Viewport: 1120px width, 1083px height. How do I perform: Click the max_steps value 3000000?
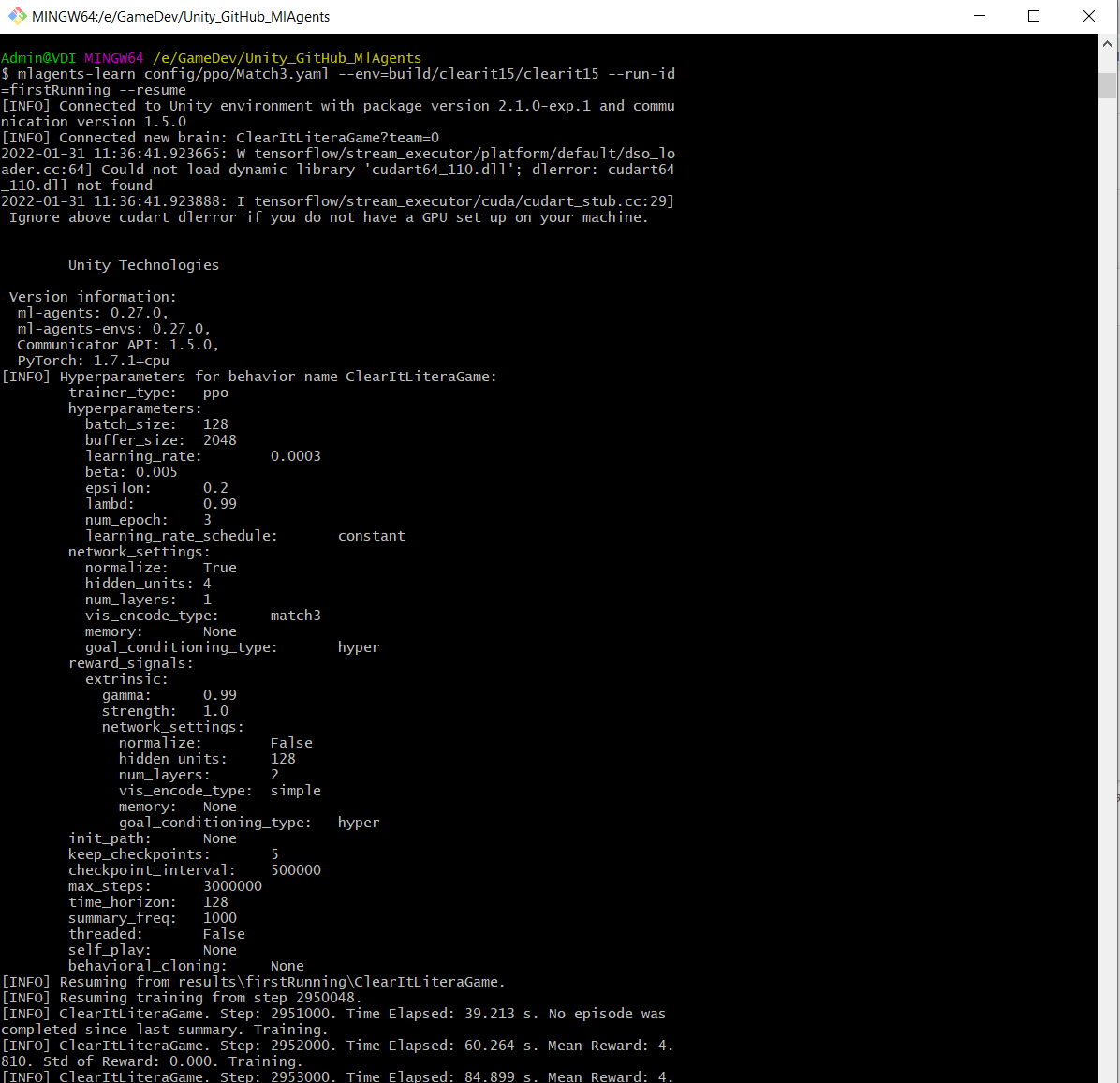233,886
